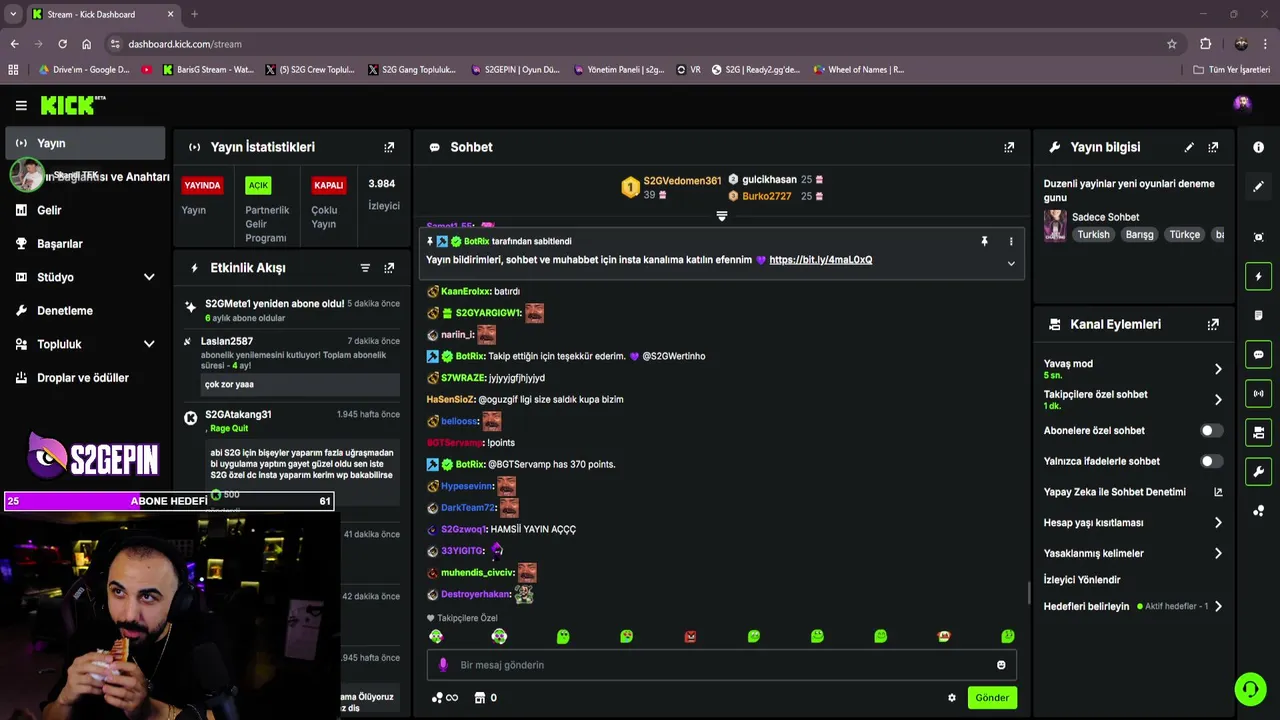Click the Sadece Sohbet category thumbnail
This screenshot has height=720, width=1280.
[1055, 226]
